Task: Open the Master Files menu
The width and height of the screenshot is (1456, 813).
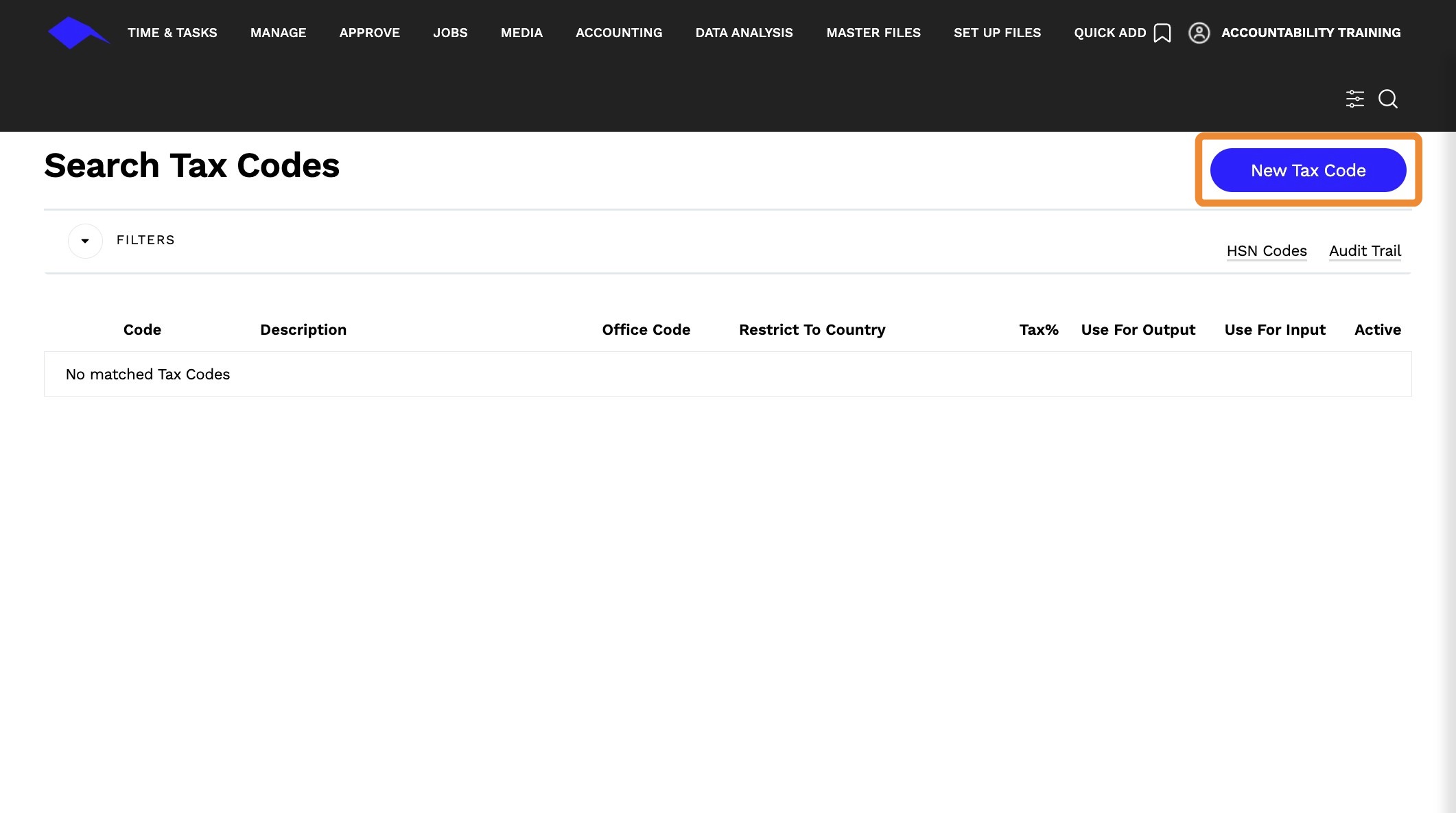Action: (x=873, y=33)
